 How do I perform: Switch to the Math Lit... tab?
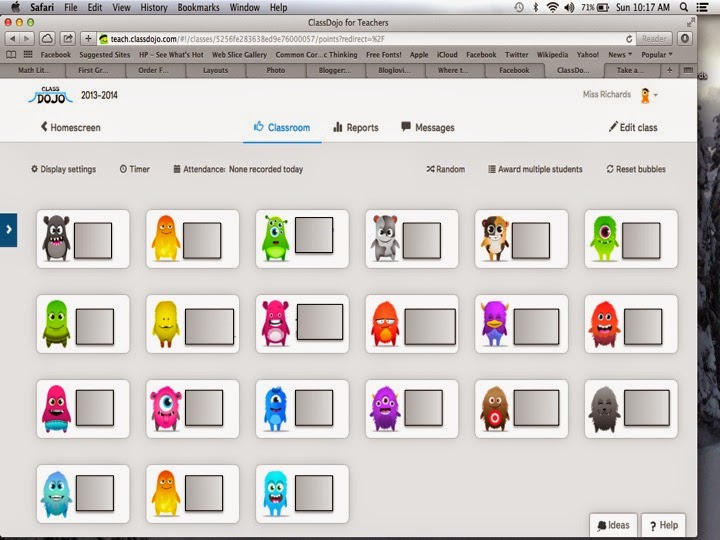pos(34,70)
